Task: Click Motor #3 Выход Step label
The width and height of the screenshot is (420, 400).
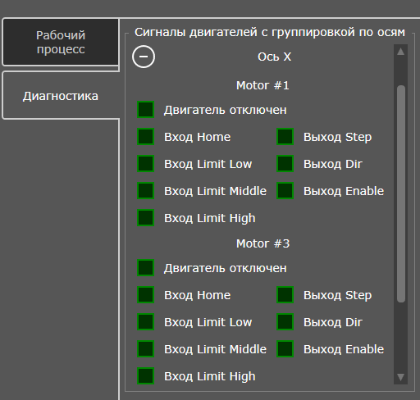Action: click(x=337, y=295)
